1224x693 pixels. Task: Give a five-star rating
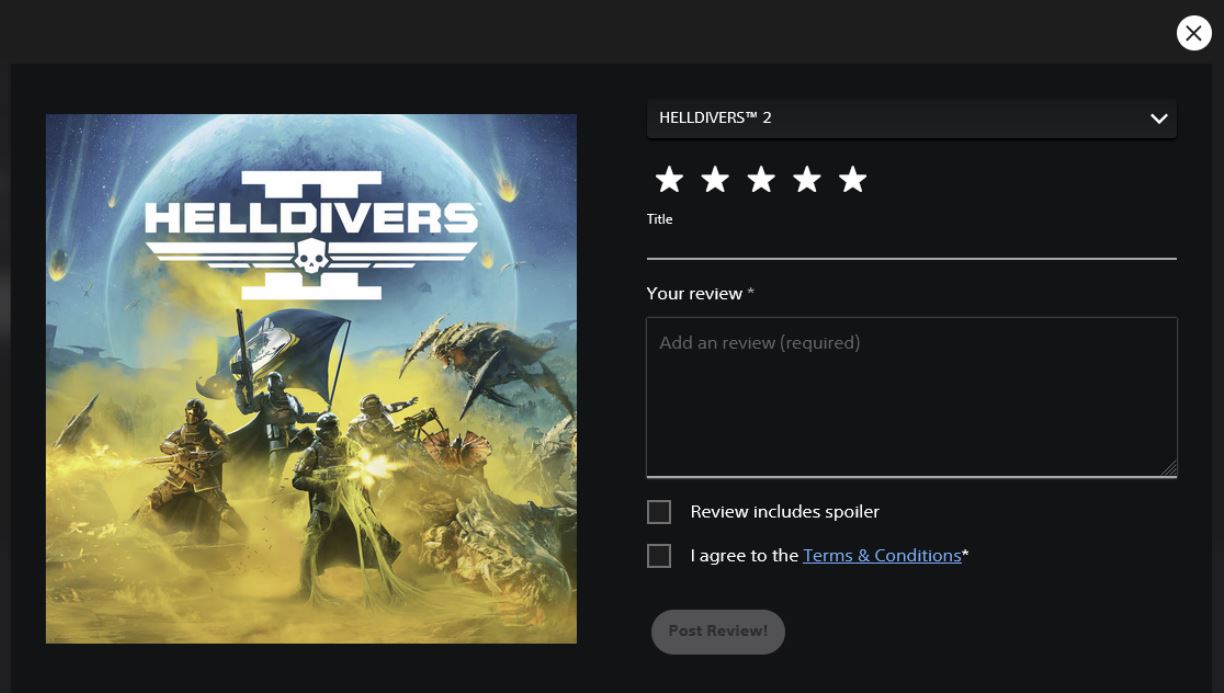tap(853, 180)
